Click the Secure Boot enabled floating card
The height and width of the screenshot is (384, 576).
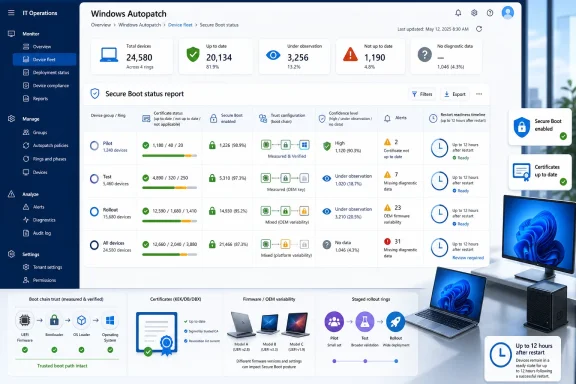point(540,127)
